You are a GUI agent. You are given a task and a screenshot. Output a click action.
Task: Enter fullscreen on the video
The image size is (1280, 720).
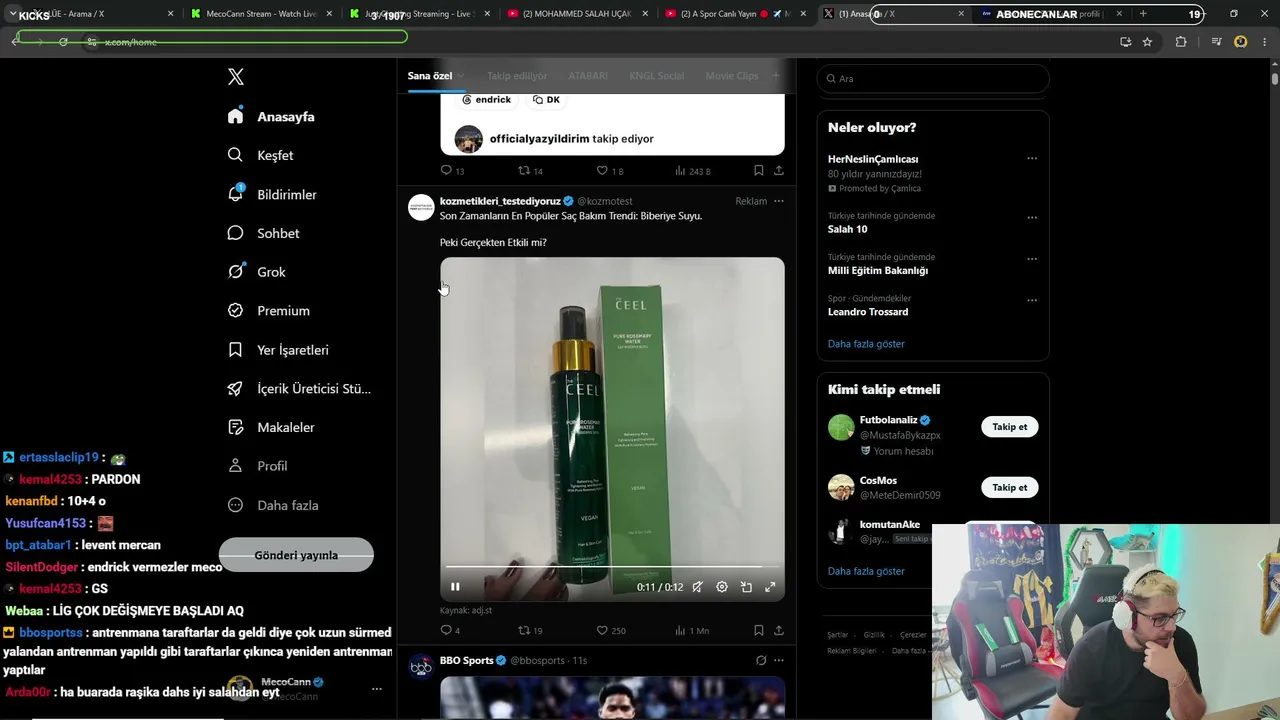(770, 587)
